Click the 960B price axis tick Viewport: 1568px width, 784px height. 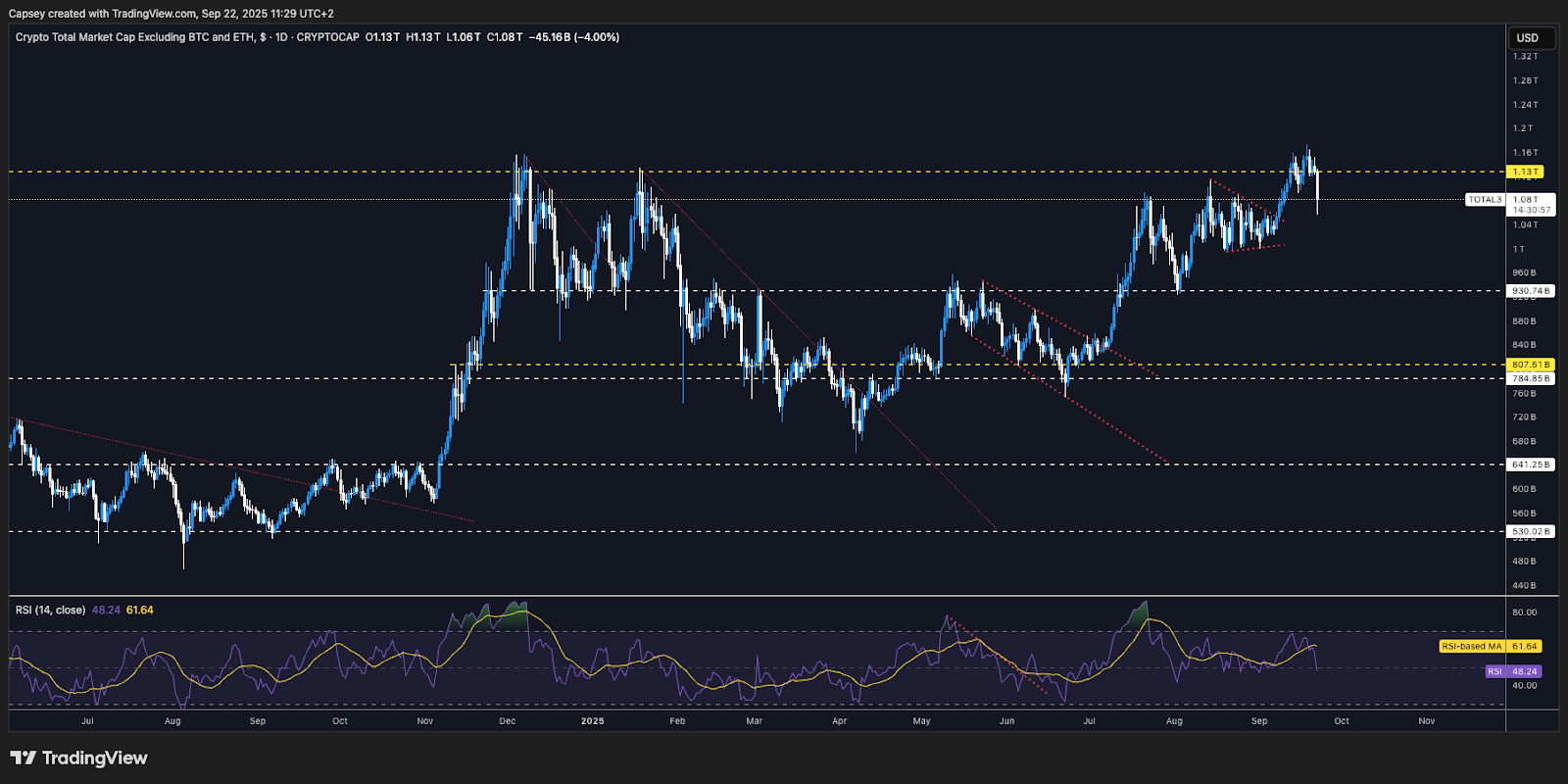click(x=1524, y=272)
